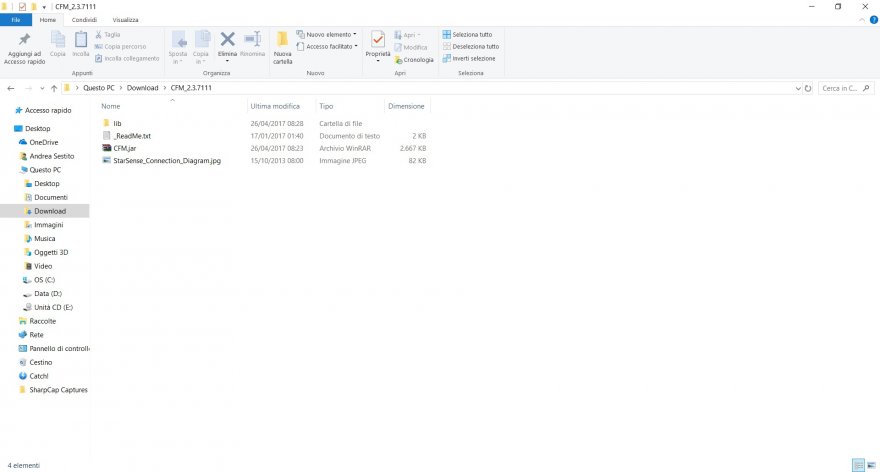Select the StarSense_Connection_Diagram.jpg file
Image resolution: width=880 pixels, height=472 pixels.
tap(166, 160)
